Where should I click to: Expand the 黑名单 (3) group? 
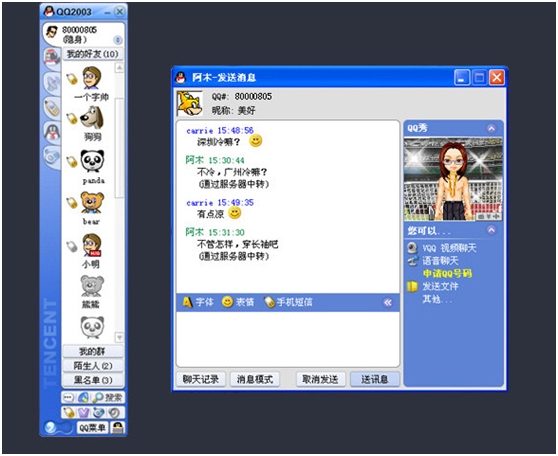[93, 380]
